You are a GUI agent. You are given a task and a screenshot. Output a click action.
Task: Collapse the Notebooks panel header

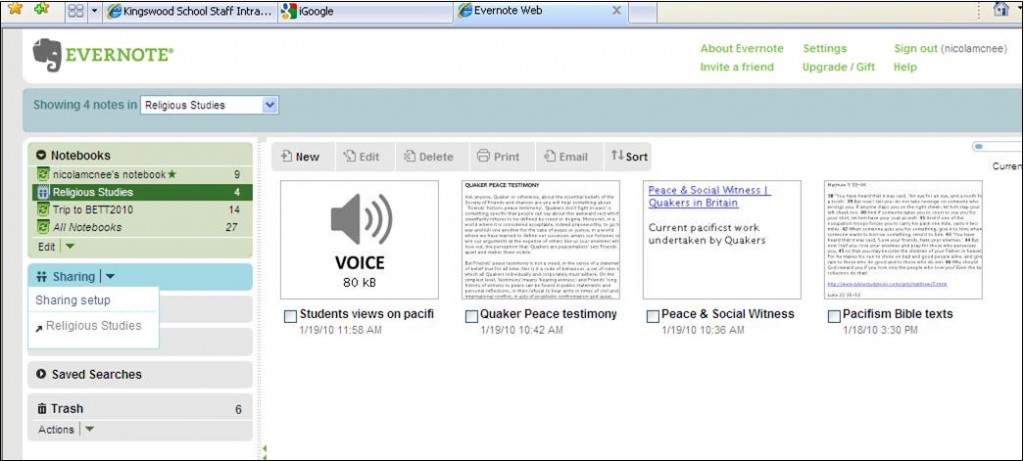coord(140,155)
